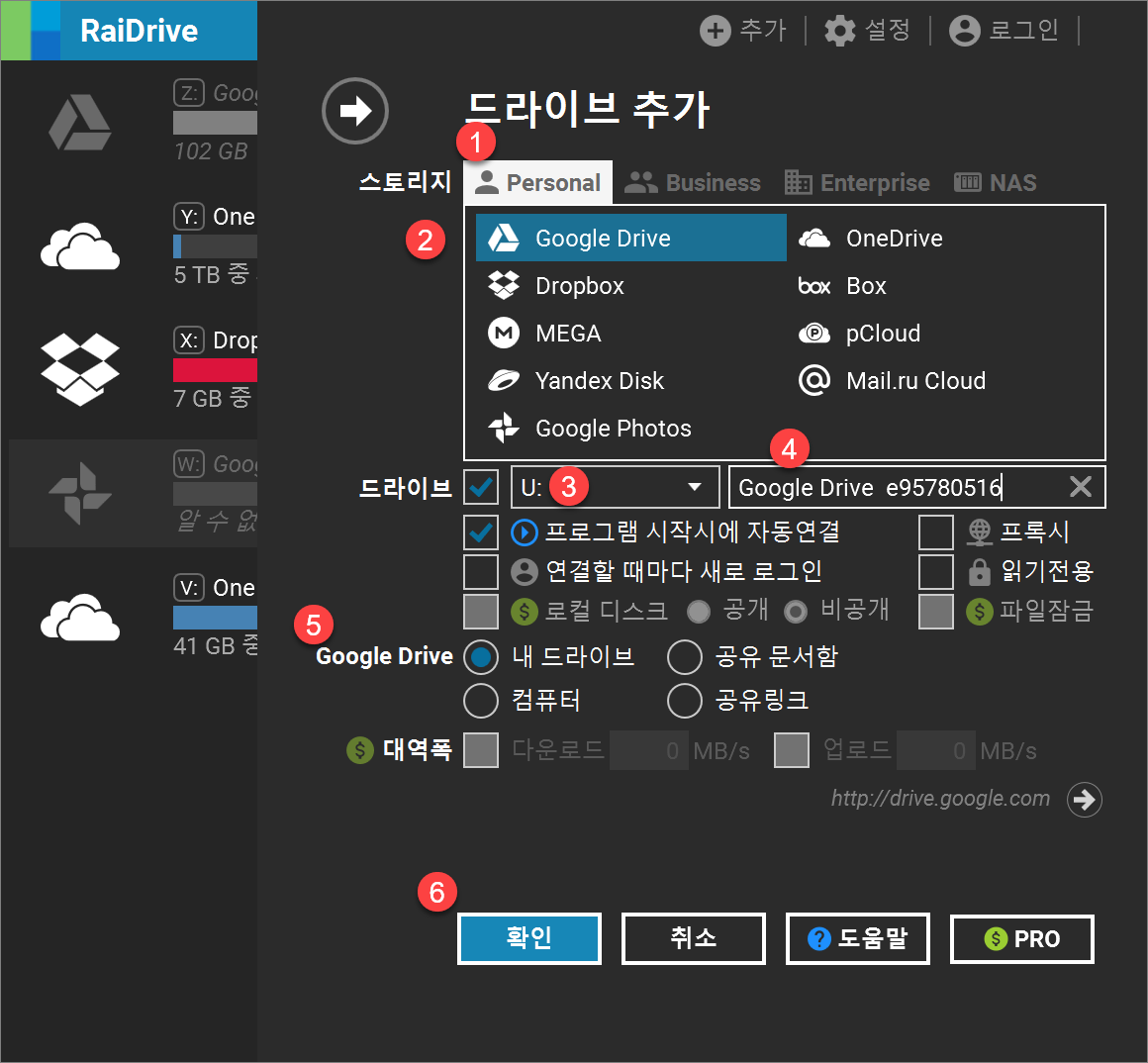1148x1063 pixels.
Task: Toggle the upload bandwidth limit checkbox
Action: point(792,750)
